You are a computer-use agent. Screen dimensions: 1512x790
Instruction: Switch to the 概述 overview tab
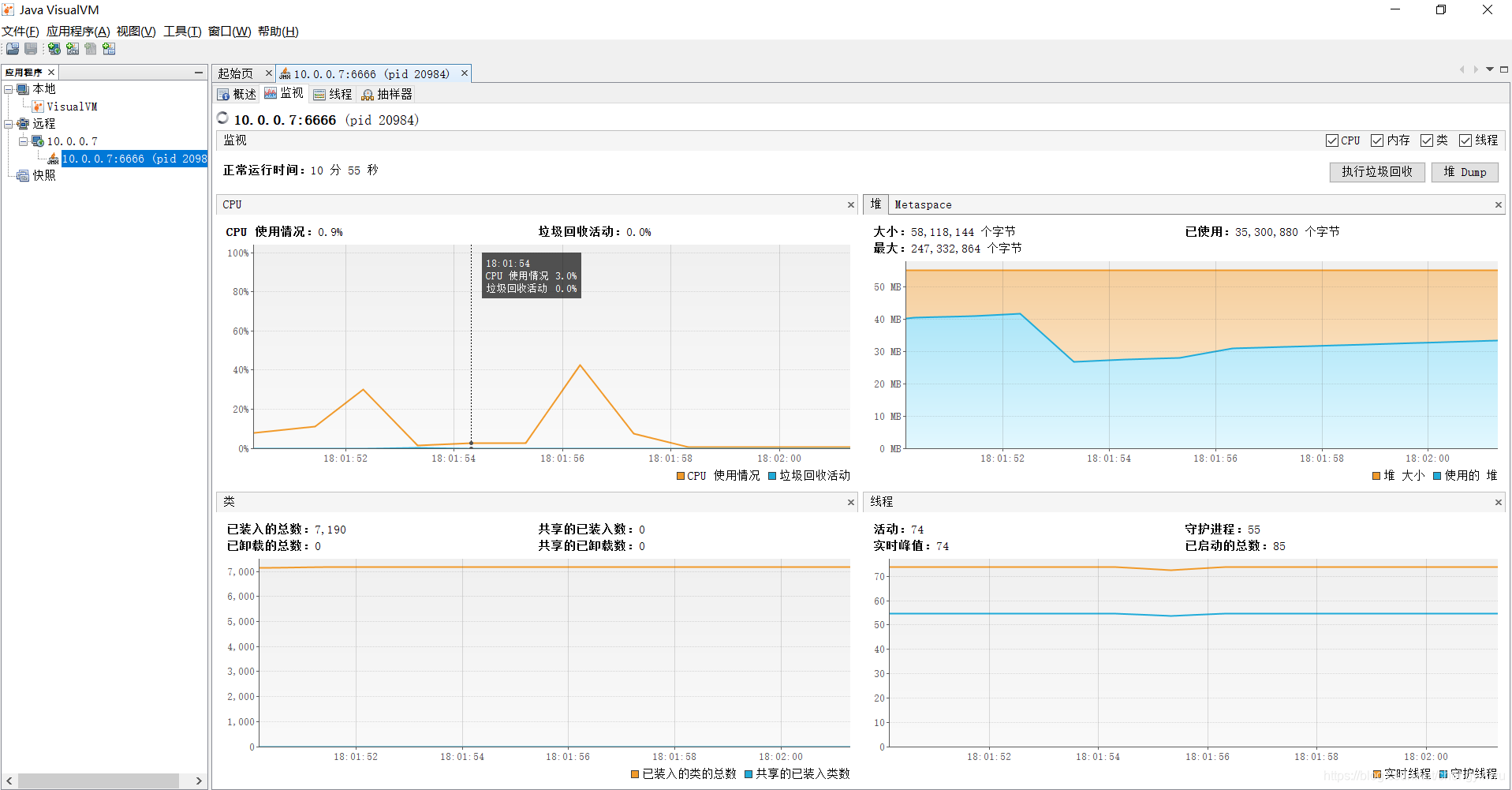[x=237, y=94]
